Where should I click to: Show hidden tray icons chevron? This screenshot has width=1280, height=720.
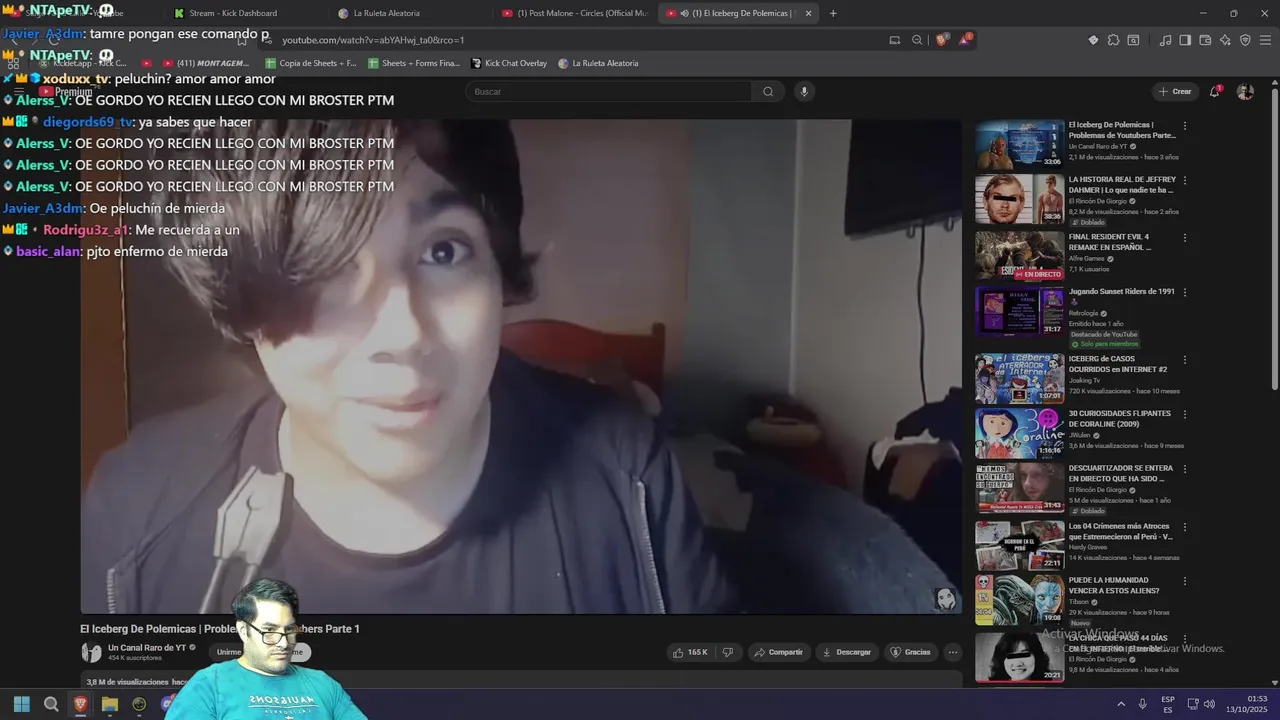point(1121,704)
